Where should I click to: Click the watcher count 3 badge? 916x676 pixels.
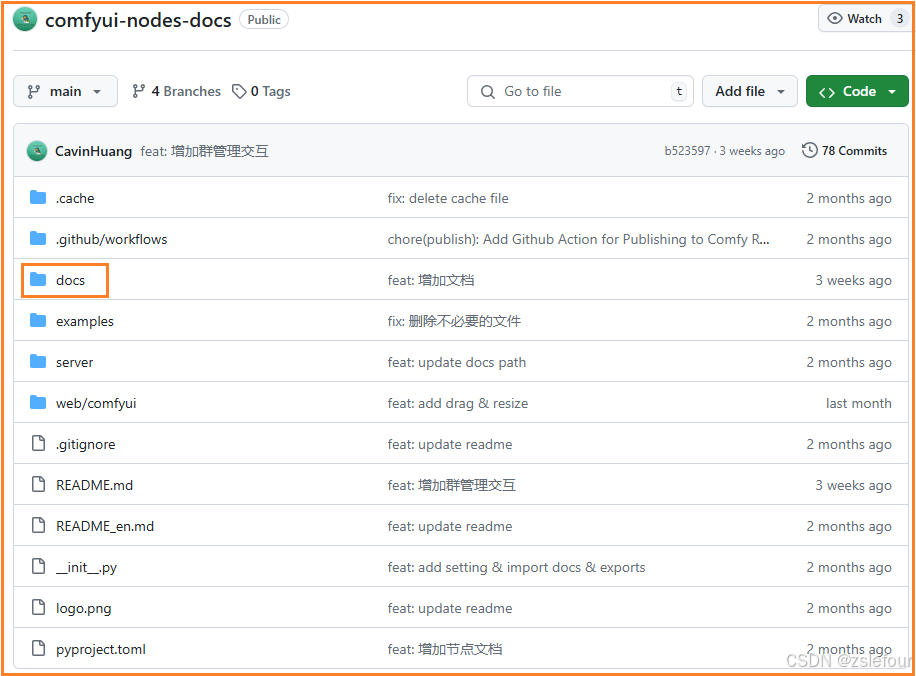[900, 19]
